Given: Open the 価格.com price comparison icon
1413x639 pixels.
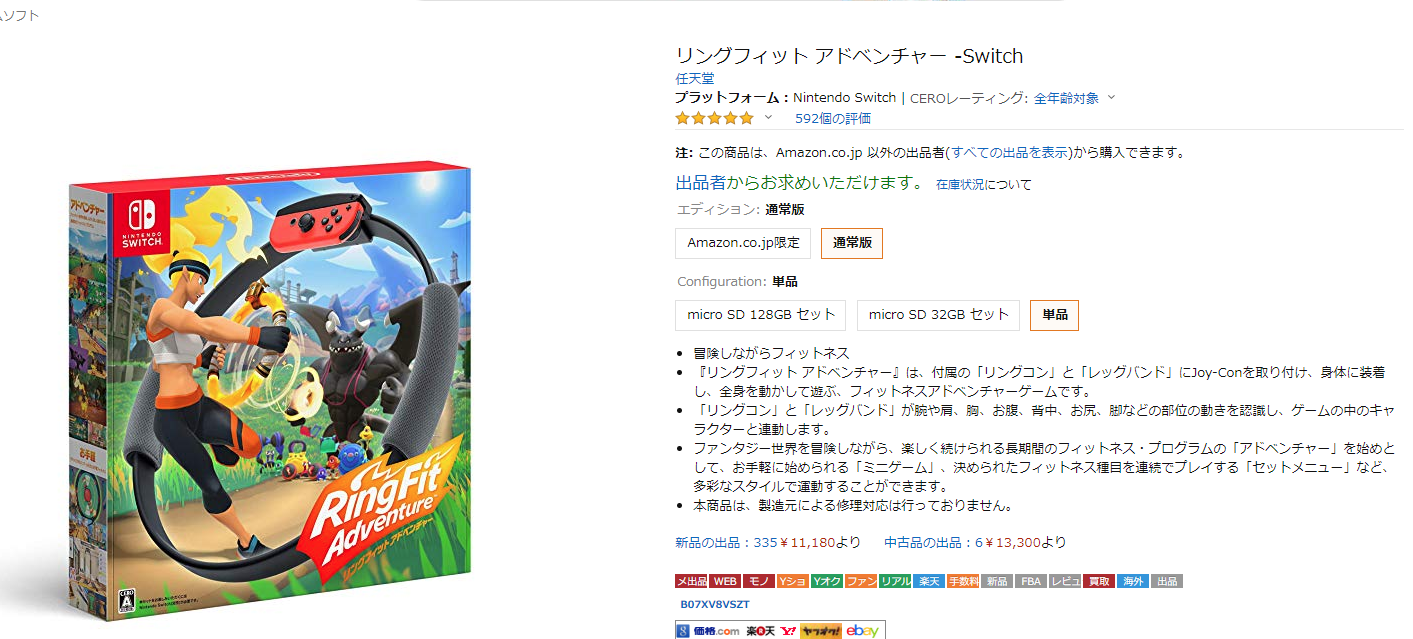Looking at the screenshot, I should [716, 631].
